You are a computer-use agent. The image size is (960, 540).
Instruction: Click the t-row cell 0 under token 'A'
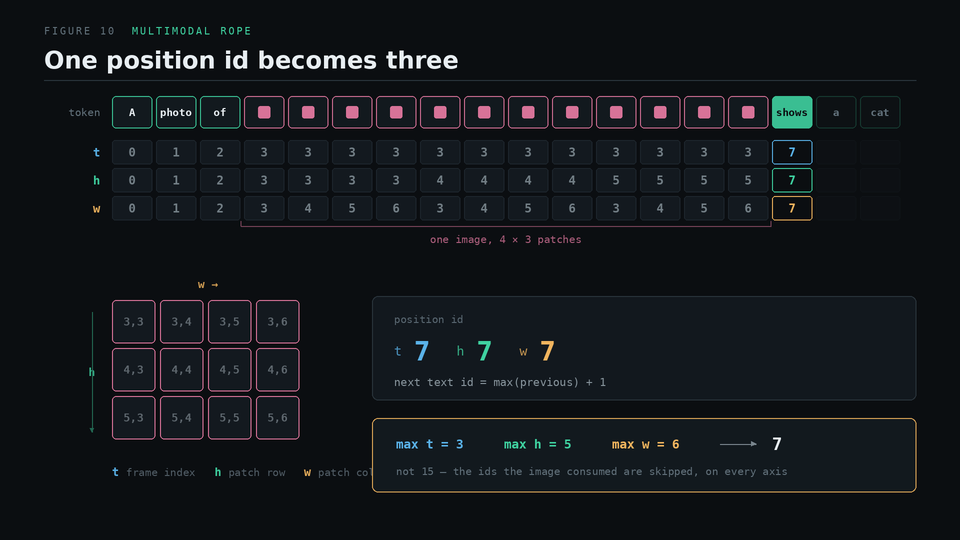pos(132,152)
